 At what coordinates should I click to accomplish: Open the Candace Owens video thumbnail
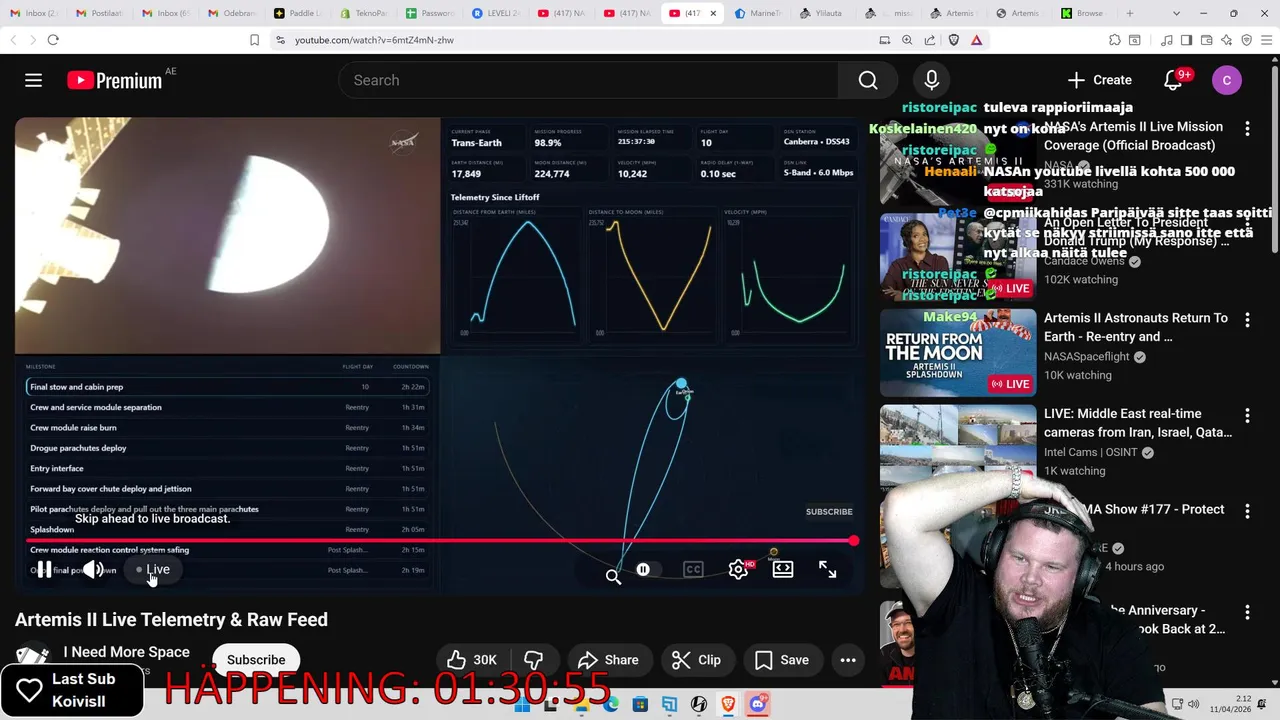[958, 257]
